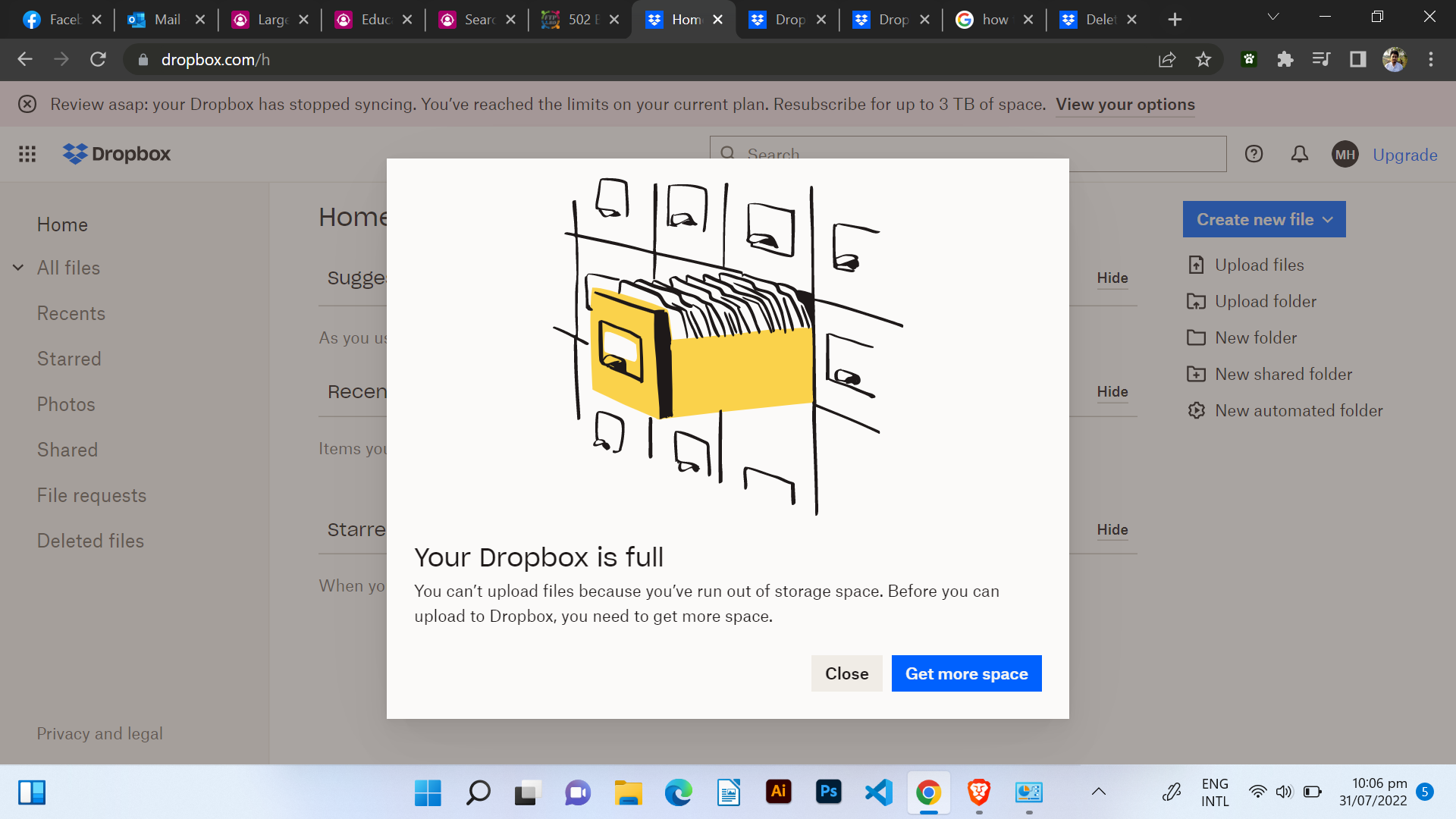Image resolution: width=1456 pixels, height=819 pixels.
Task: Hide the Recents section
Action: point(1113,391)
